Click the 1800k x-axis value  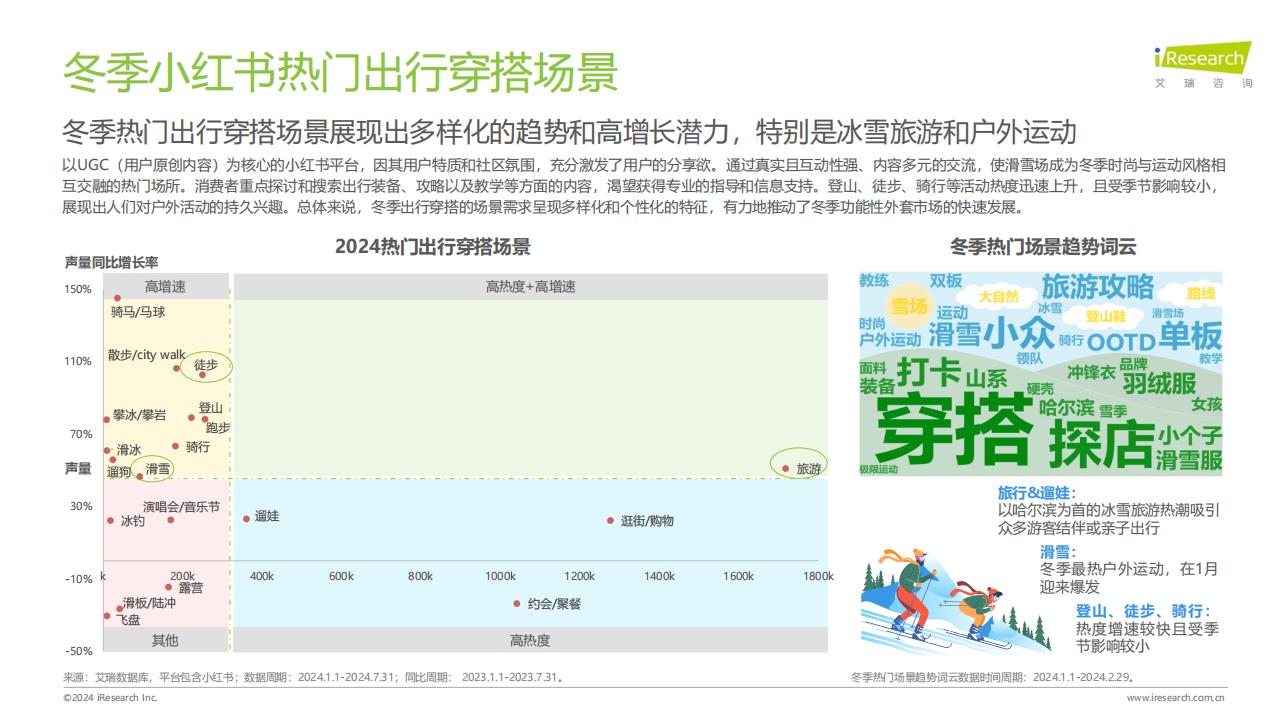coord(818,577)
